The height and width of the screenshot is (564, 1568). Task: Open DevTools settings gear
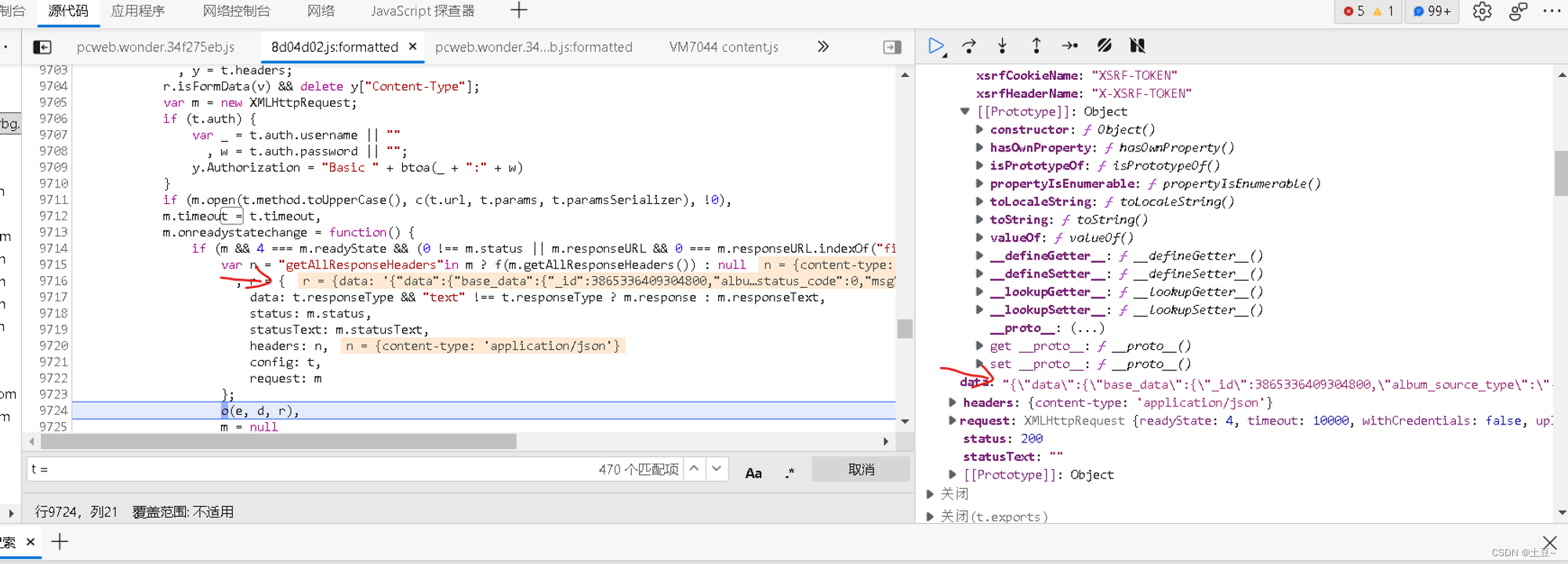tap(1482, 11)
